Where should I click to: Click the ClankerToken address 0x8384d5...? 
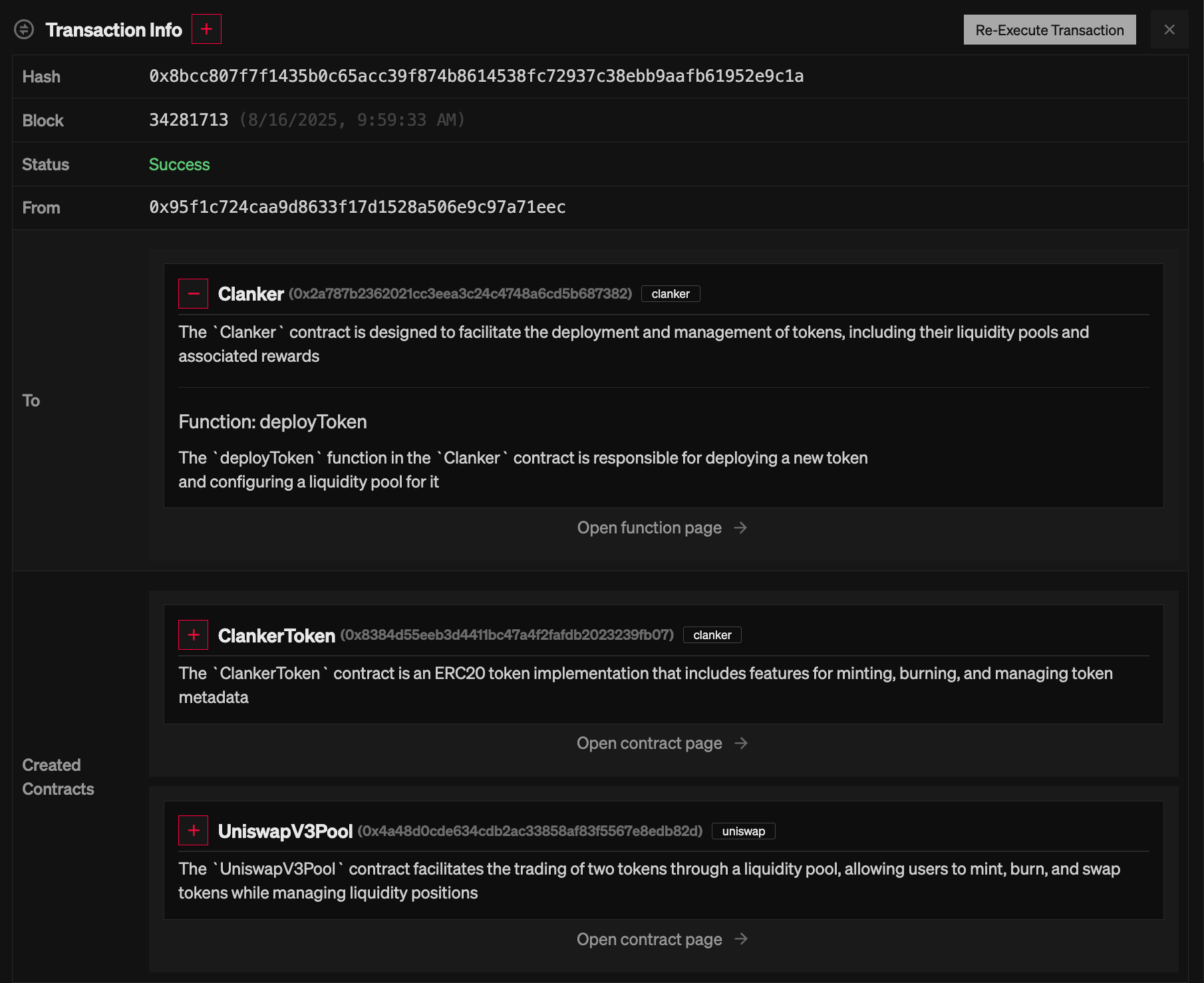(x=507, y=635)
